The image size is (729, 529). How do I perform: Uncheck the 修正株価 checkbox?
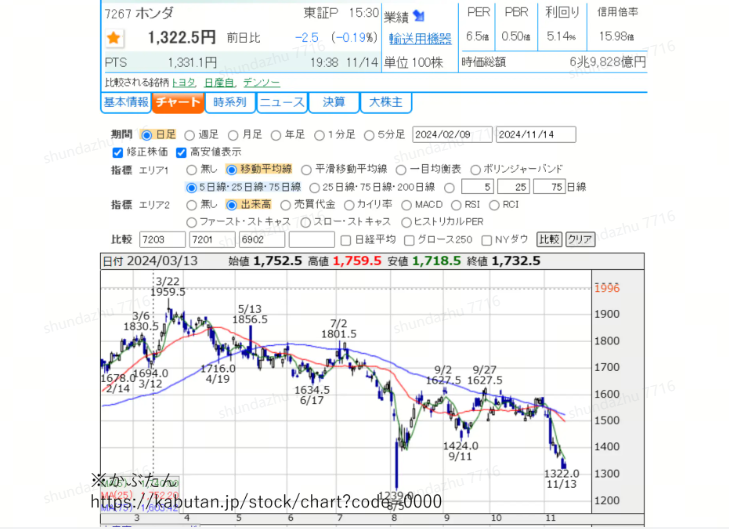pos(118,152)
